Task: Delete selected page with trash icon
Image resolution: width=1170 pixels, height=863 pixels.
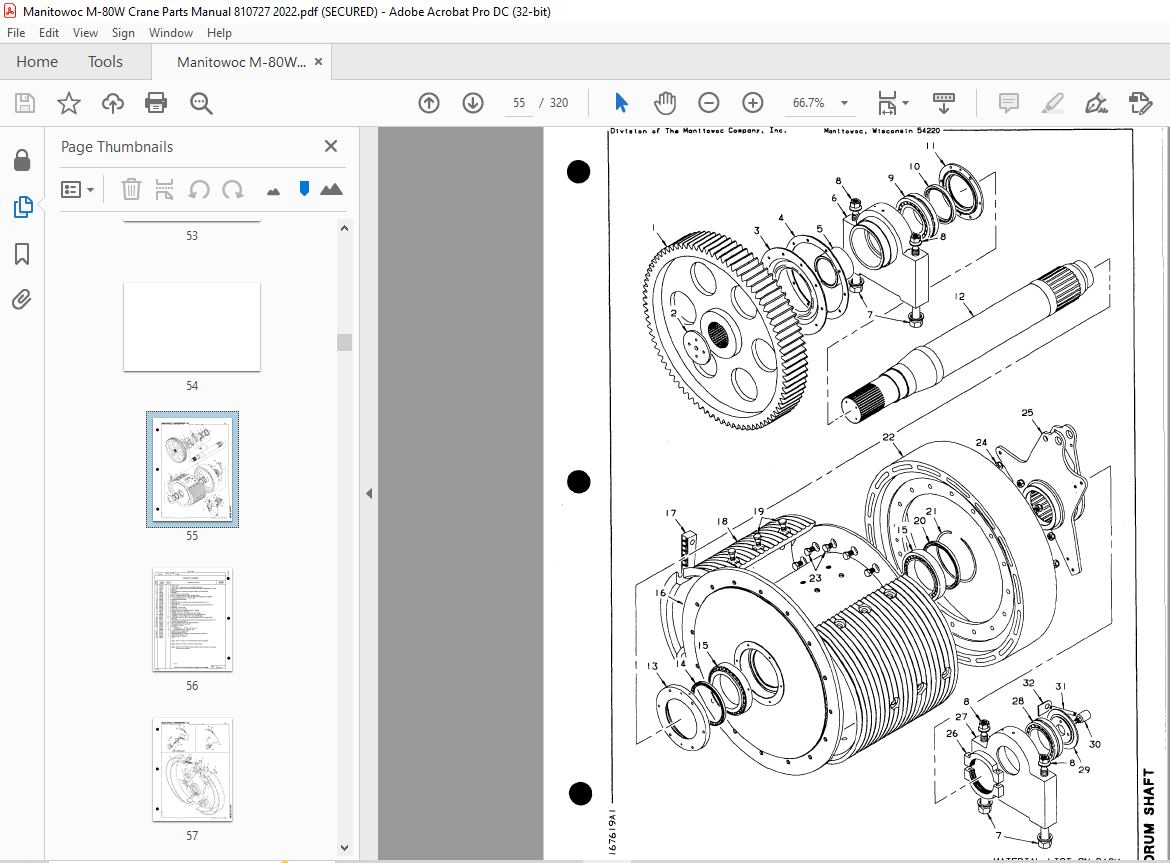Action: (x=131, y=189)
